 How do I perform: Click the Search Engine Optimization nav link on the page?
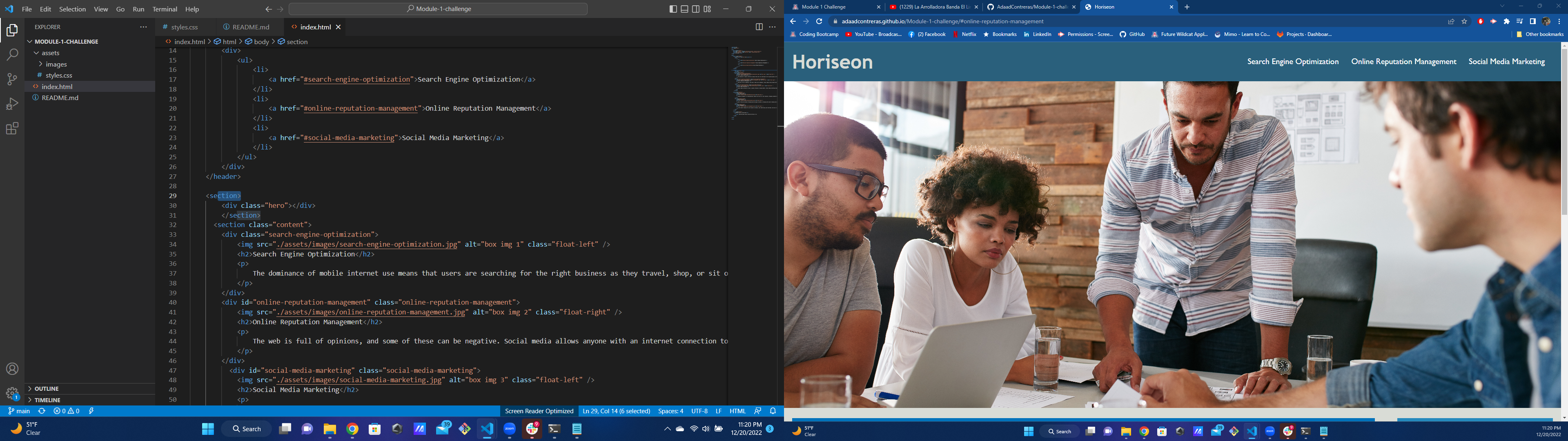[x=1293, y=62]
